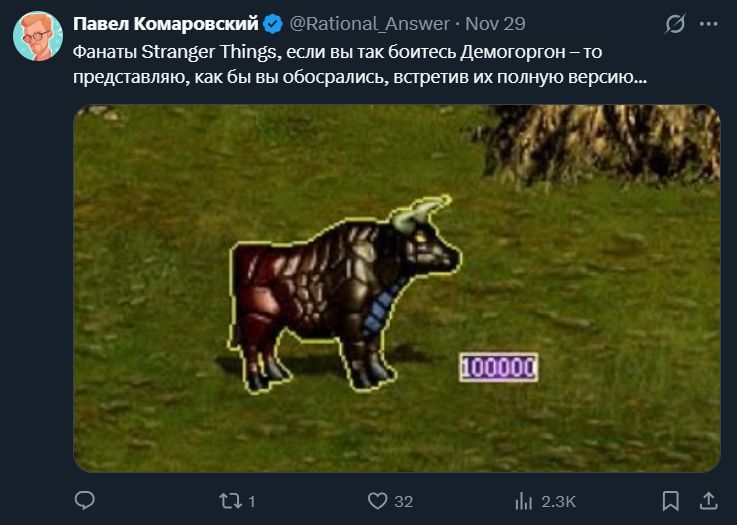
Task: Click the like count 32
Action: [403, 502]
